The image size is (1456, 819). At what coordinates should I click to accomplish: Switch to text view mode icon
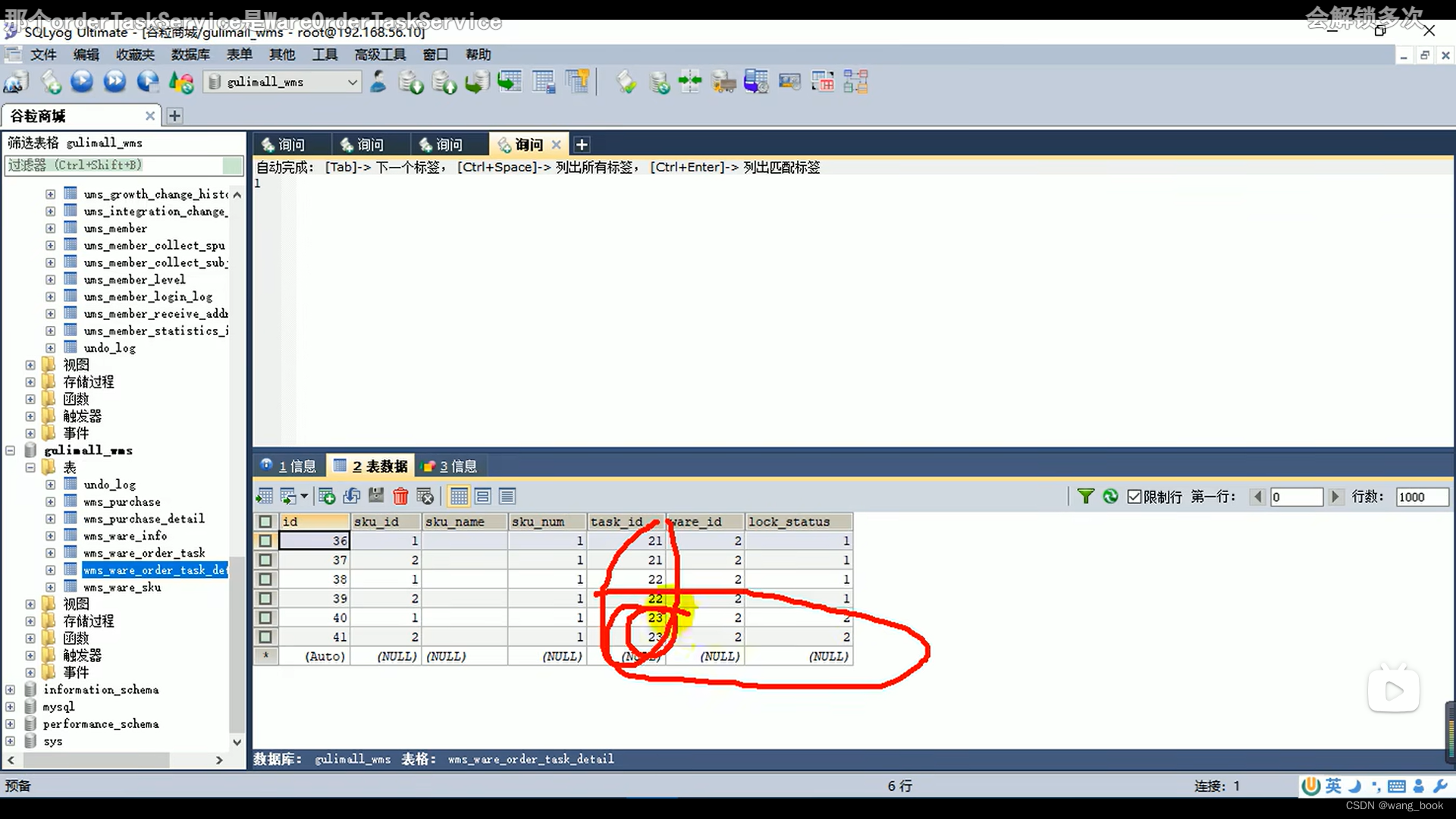coord(507,497)
